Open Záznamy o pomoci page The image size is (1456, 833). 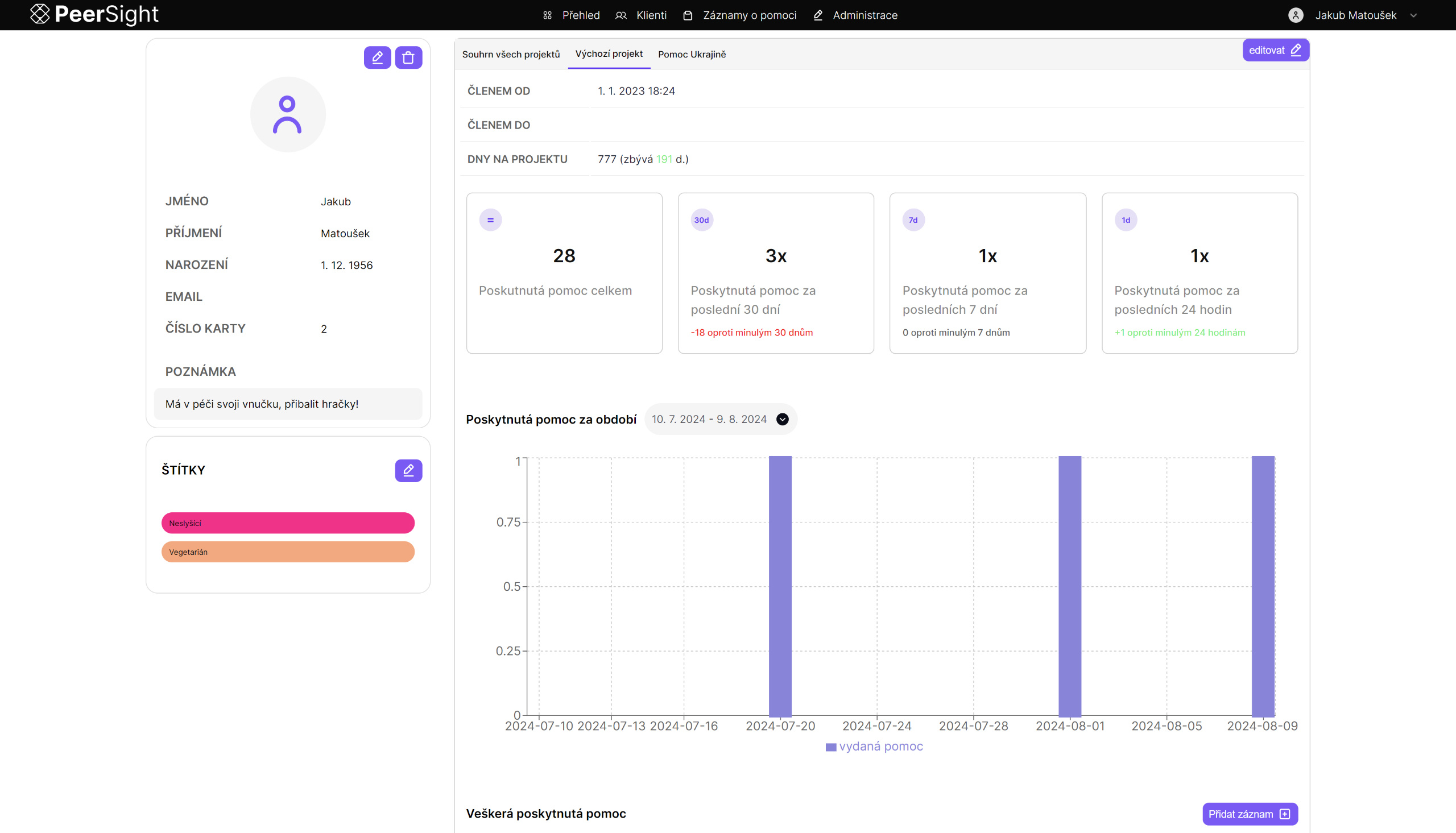pyautogui.click(x=740, y=15)
